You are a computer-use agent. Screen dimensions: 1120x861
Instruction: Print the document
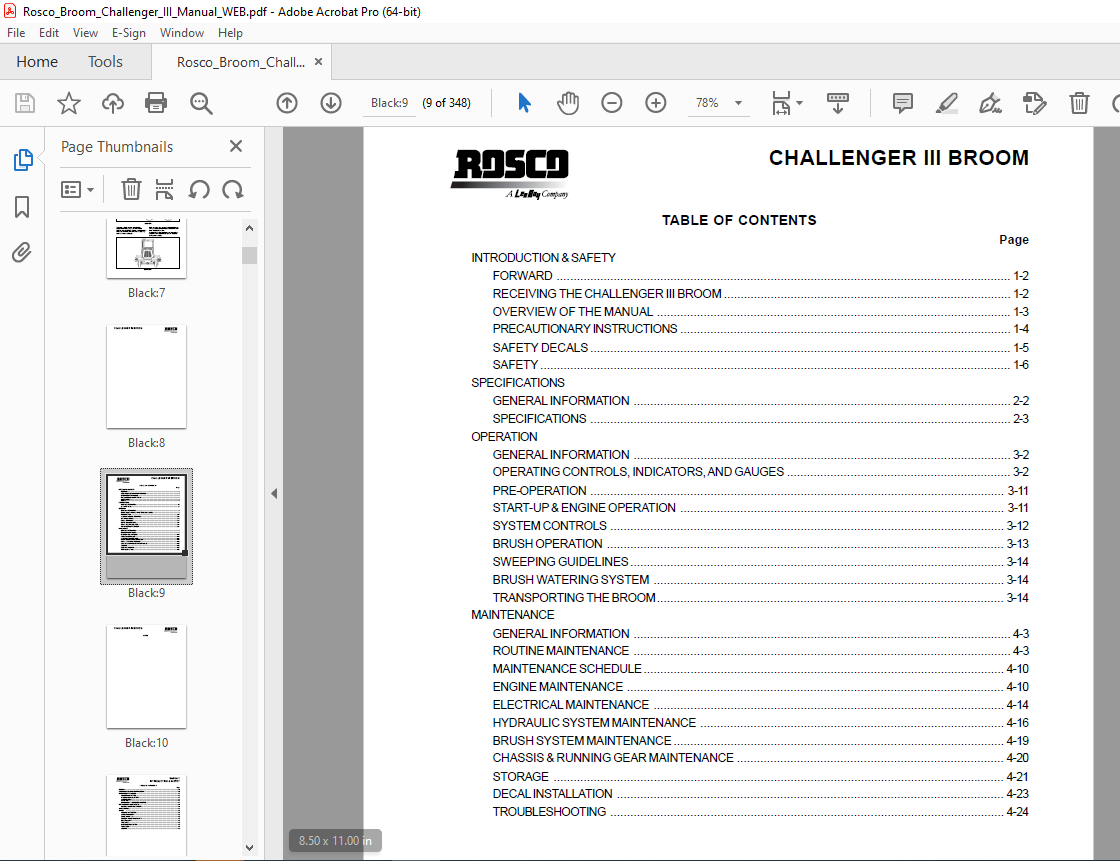[x=156, y=103]
